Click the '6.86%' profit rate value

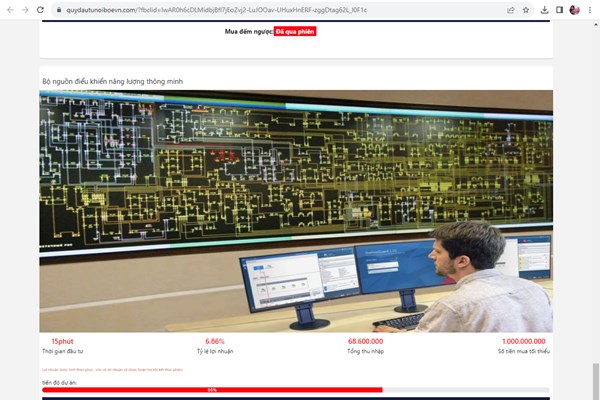[x=215, y=341]
